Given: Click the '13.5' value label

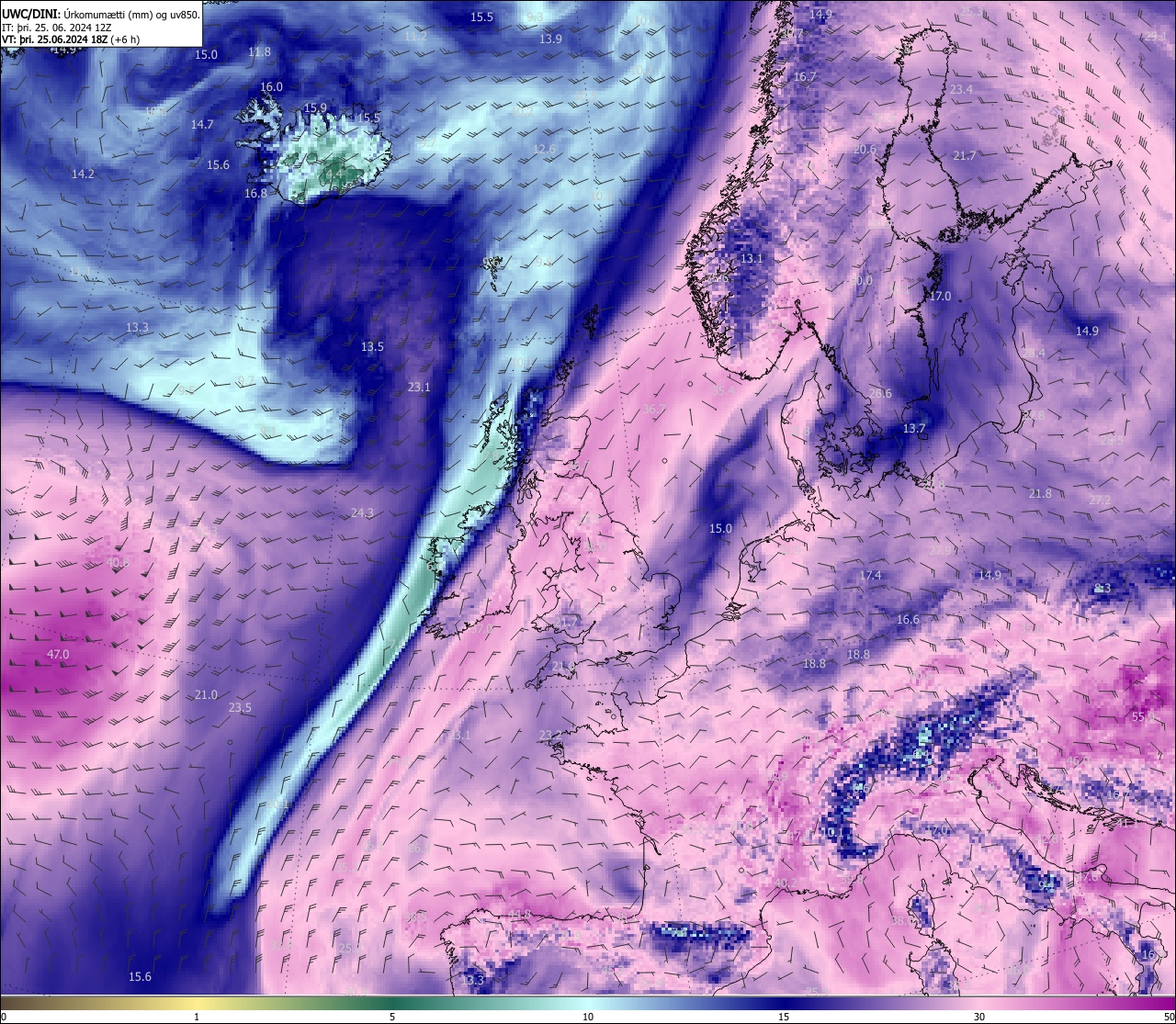Looking at the screenshot, I should click(x=372, y=346).
